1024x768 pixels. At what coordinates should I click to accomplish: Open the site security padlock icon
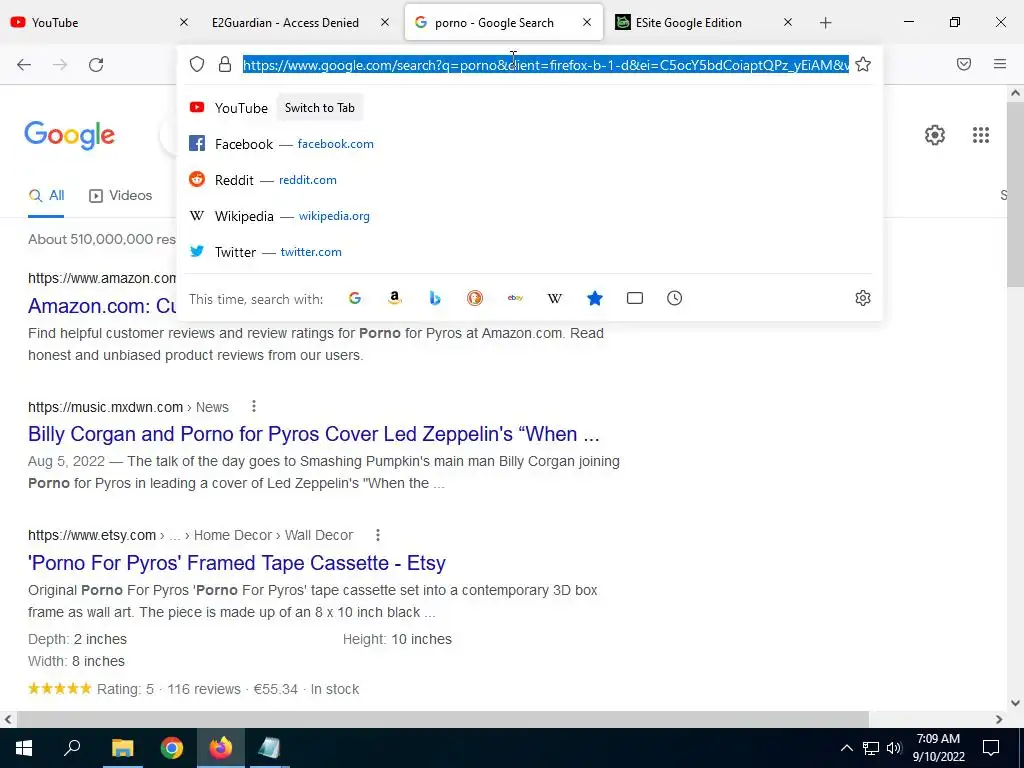coord(225,64)
